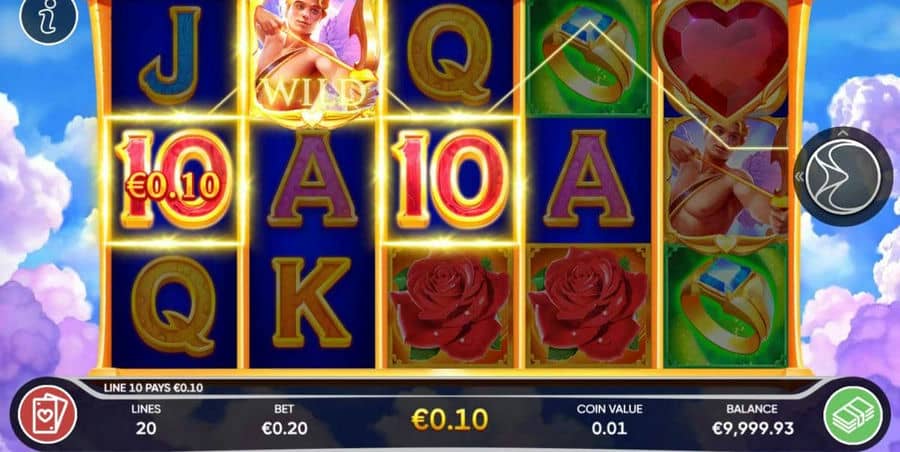Viewport: 900px width, 452px height.
Task: Open the COIN VALUE 0.01 setting
Action: point(609,419)
